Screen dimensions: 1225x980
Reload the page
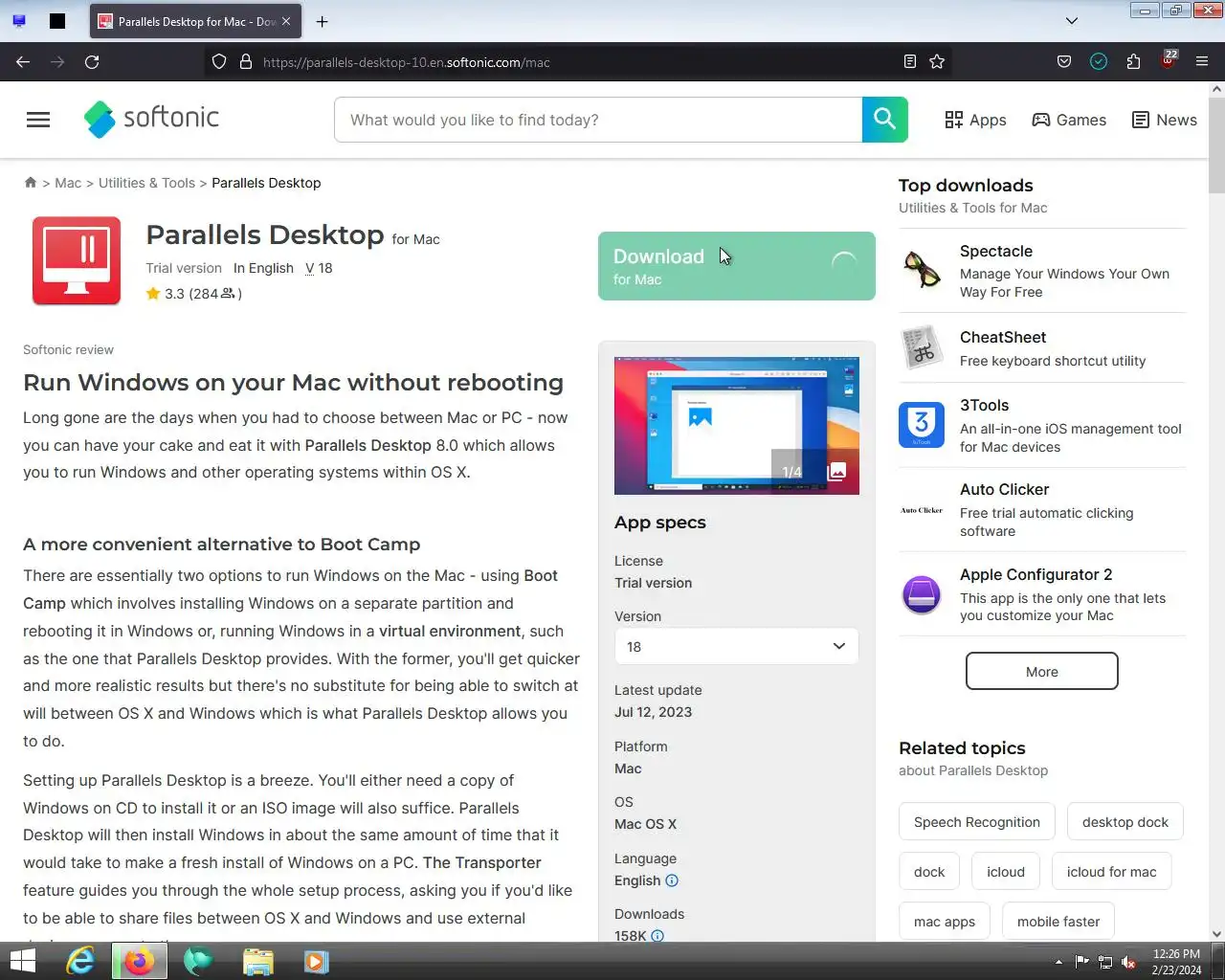click(x=92, y=61)
